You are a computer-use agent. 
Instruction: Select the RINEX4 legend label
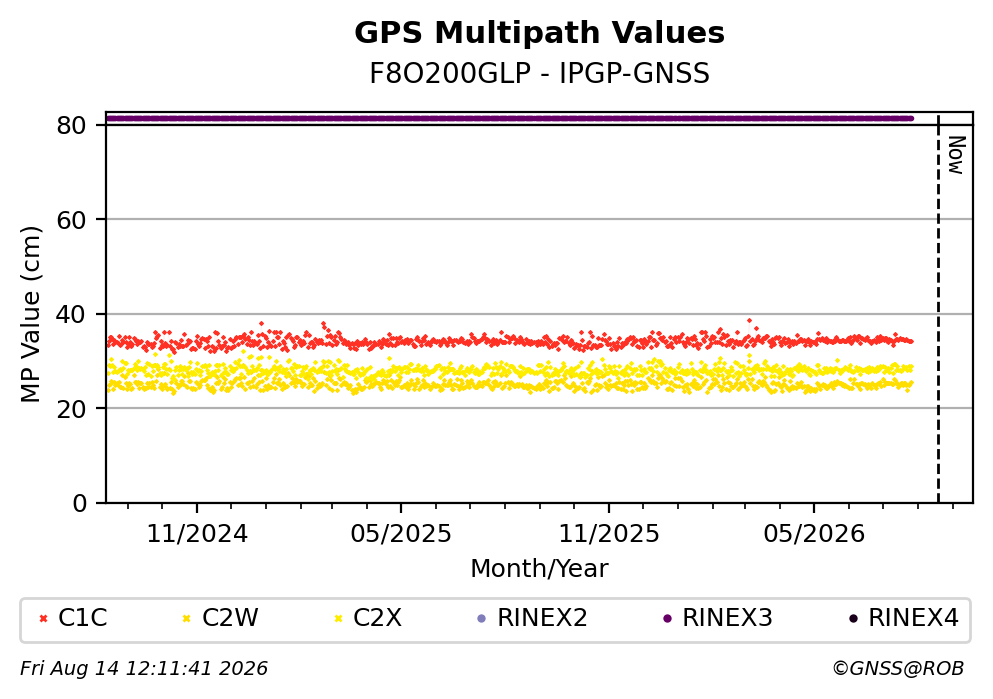[x=913, y=618]
